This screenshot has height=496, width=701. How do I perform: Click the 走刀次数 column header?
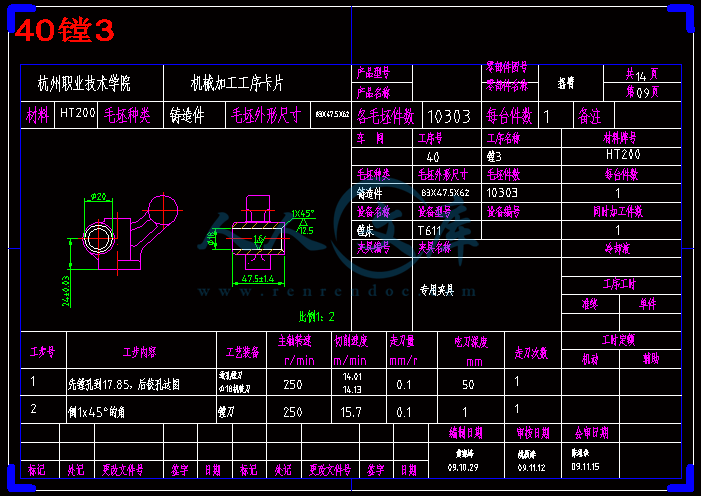tap(532, 353)
